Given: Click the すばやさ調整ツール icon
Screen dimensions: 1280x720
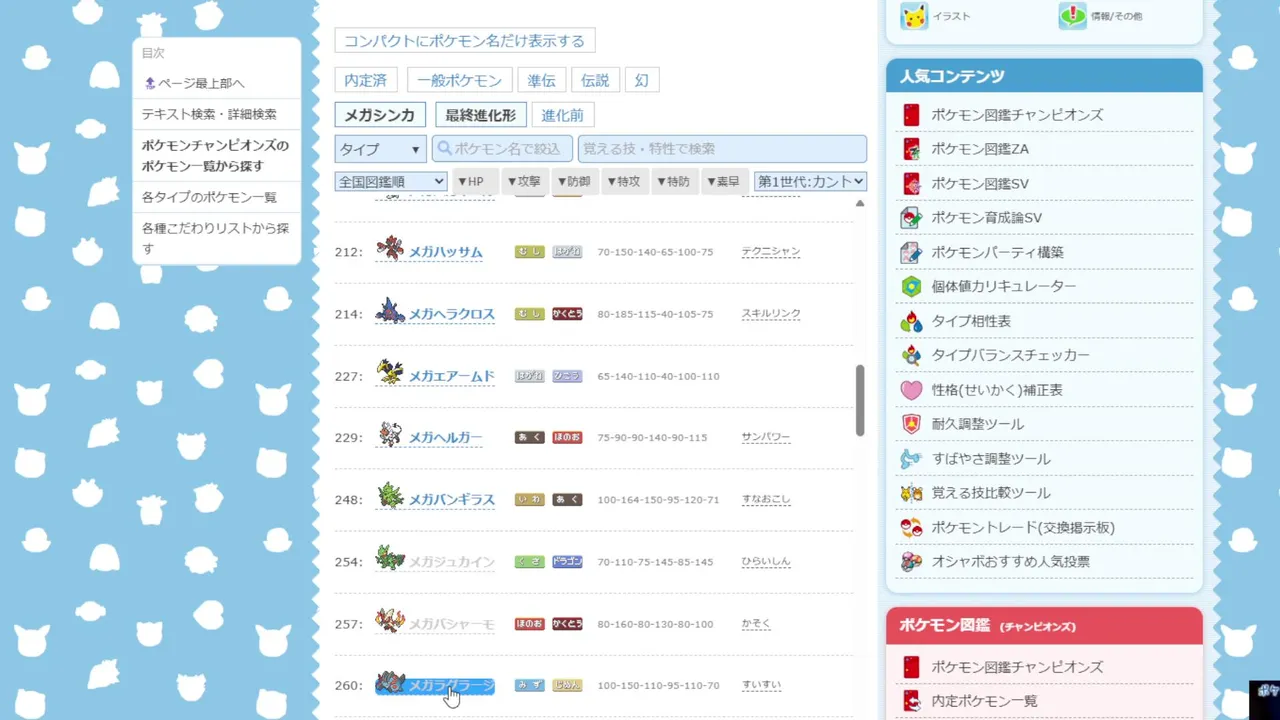Looking at the screenshot, I should (911, 459).
